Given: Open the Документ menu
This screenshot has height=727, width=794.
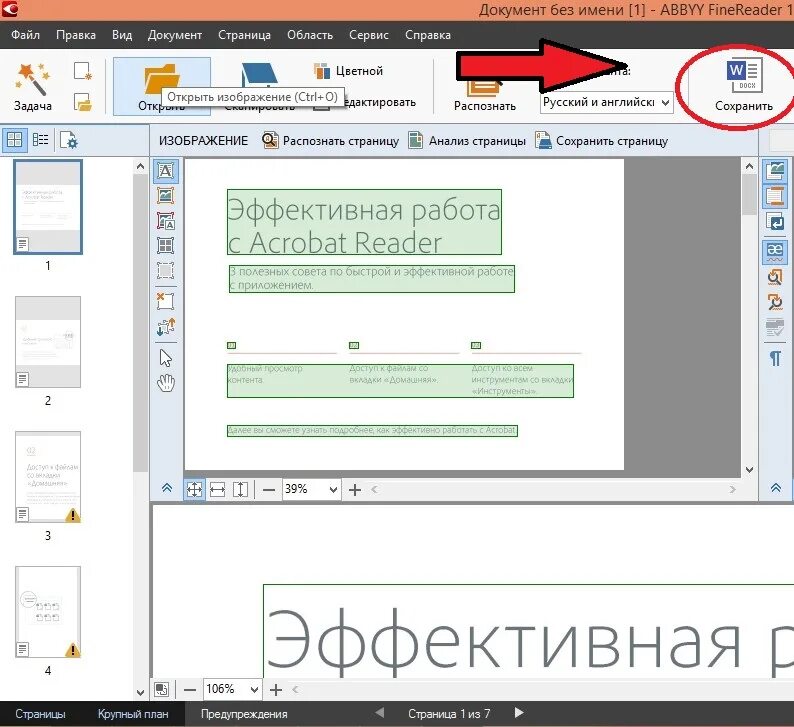Looking at the screenshot, I should [x=175, y=35].
